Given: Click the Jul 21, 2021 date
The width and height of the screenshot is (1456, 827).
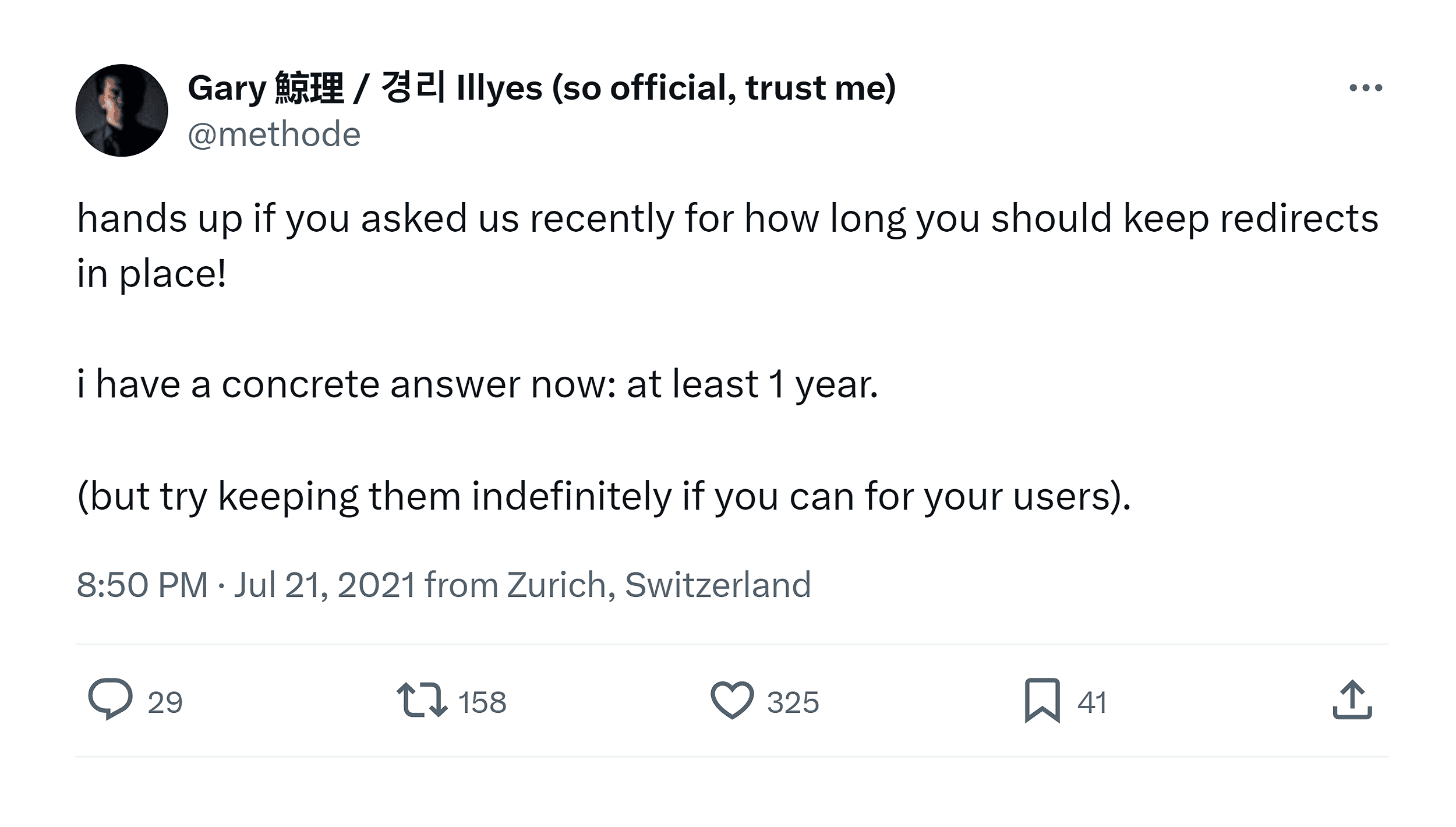Looking at the screenshot, I should [x=324, y=585].
